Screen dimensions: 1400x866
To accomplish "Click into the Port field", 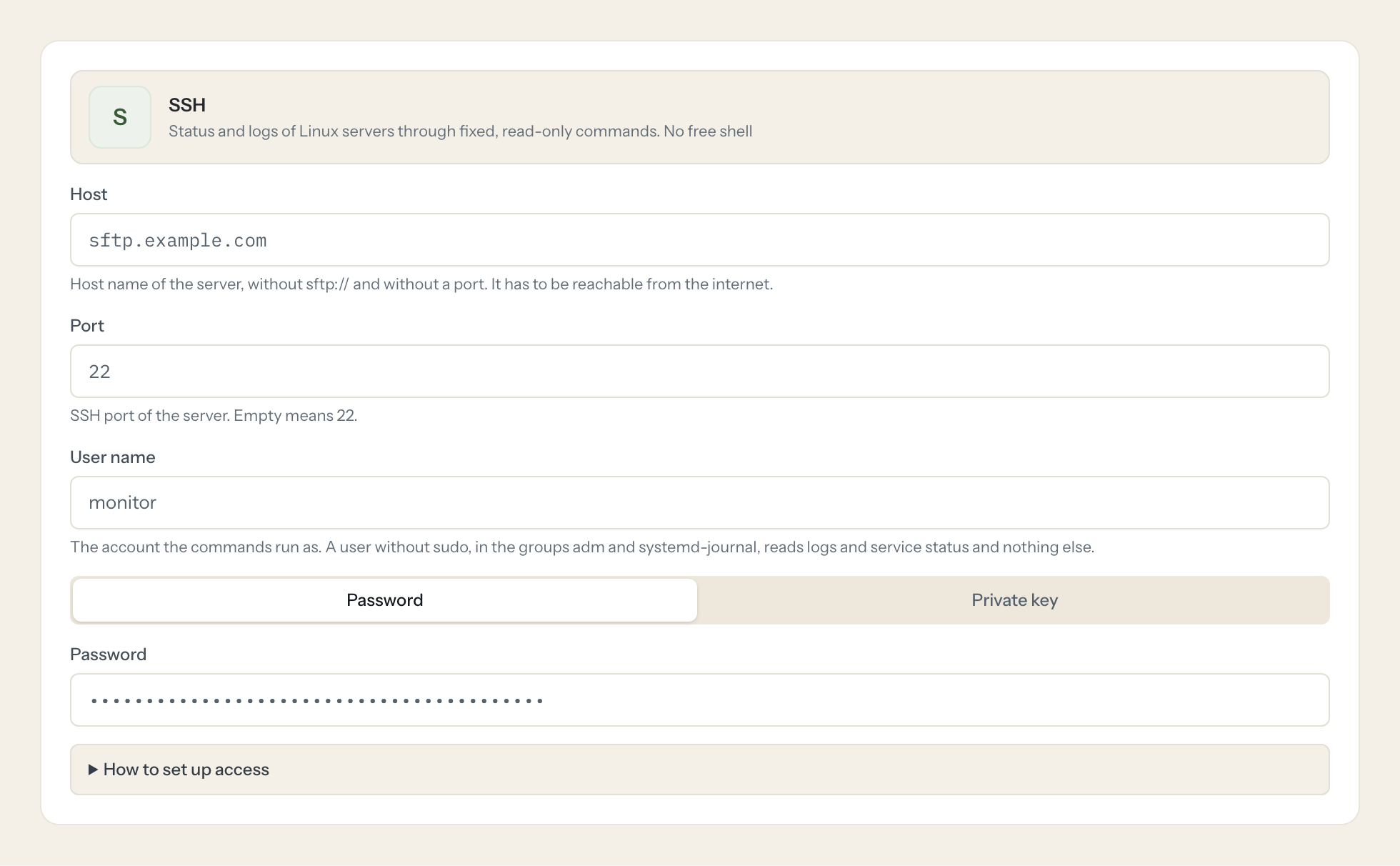I will tap(699, 372).
